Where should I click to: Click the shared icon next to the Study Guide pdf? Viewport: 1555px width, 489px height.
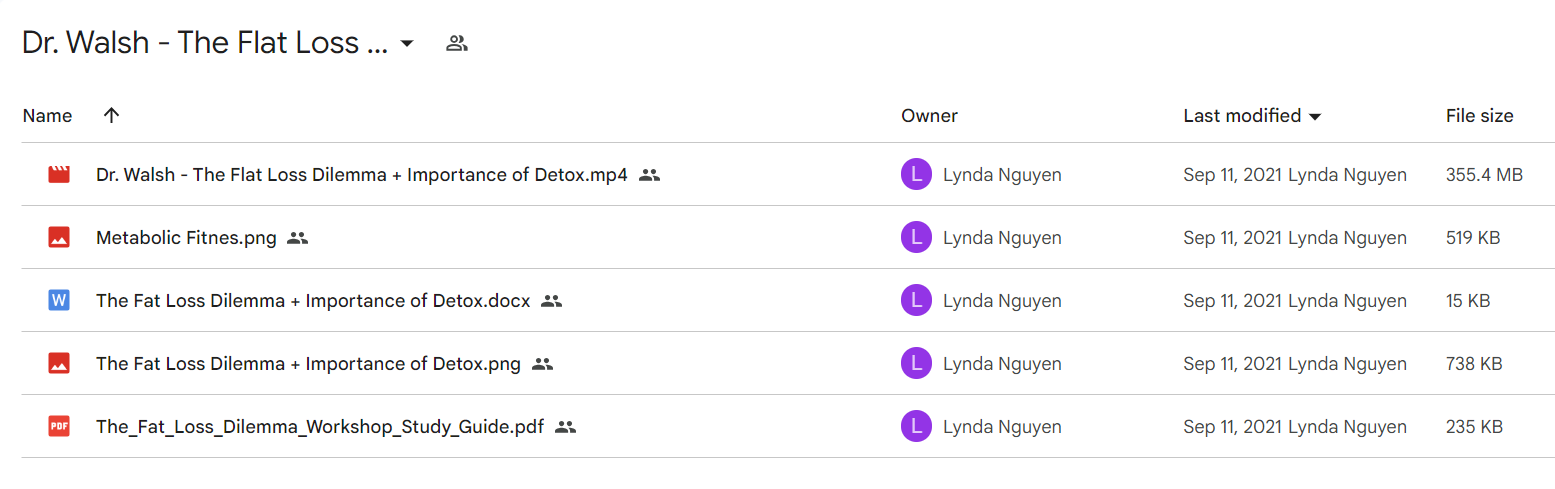[x=566, y=427]
